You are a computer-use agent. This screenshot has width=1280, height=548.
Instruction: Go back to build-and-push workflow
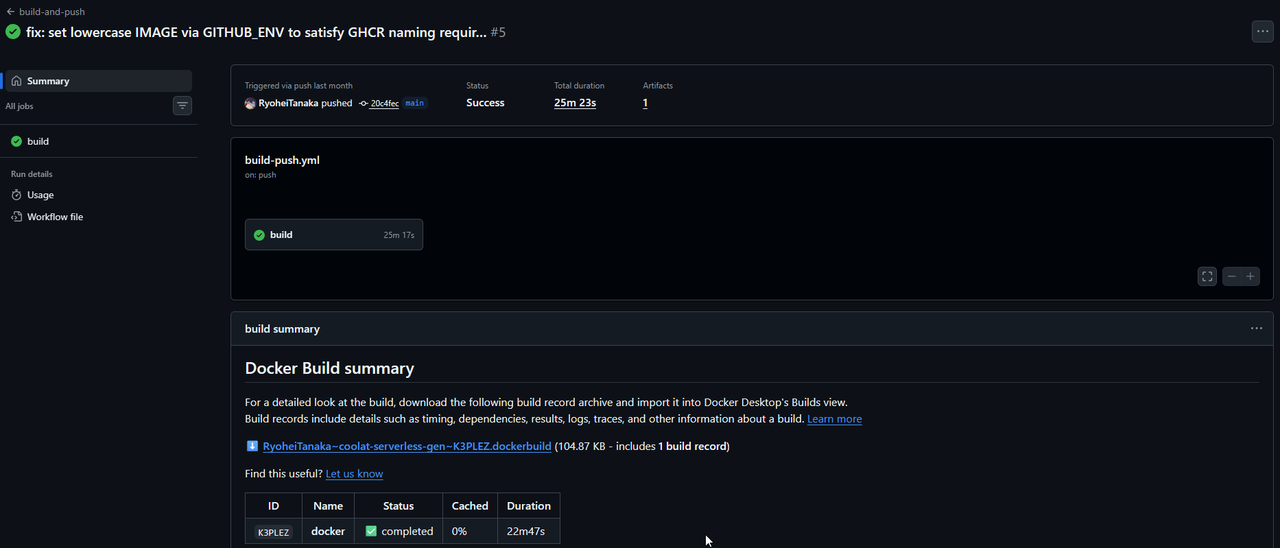tap(45, 12)
